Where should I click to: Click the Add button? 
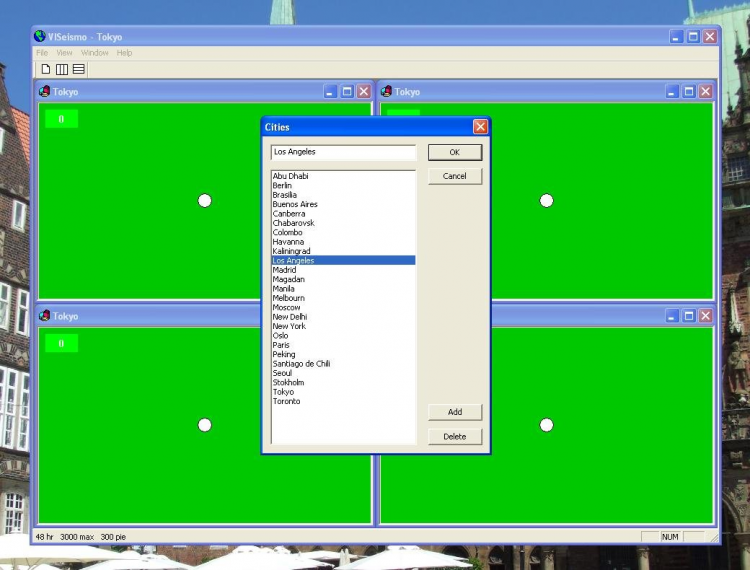pyautogui.click(x=455, y=412)
